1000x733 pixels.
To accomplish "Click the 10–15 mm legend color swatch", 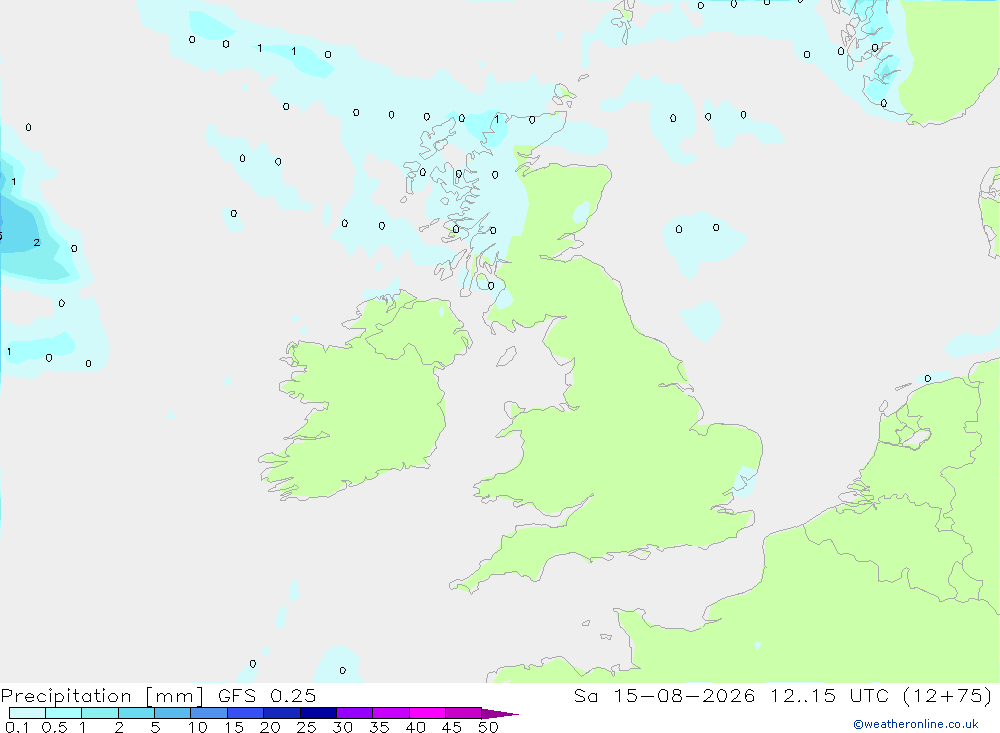I will pos(209,713).
